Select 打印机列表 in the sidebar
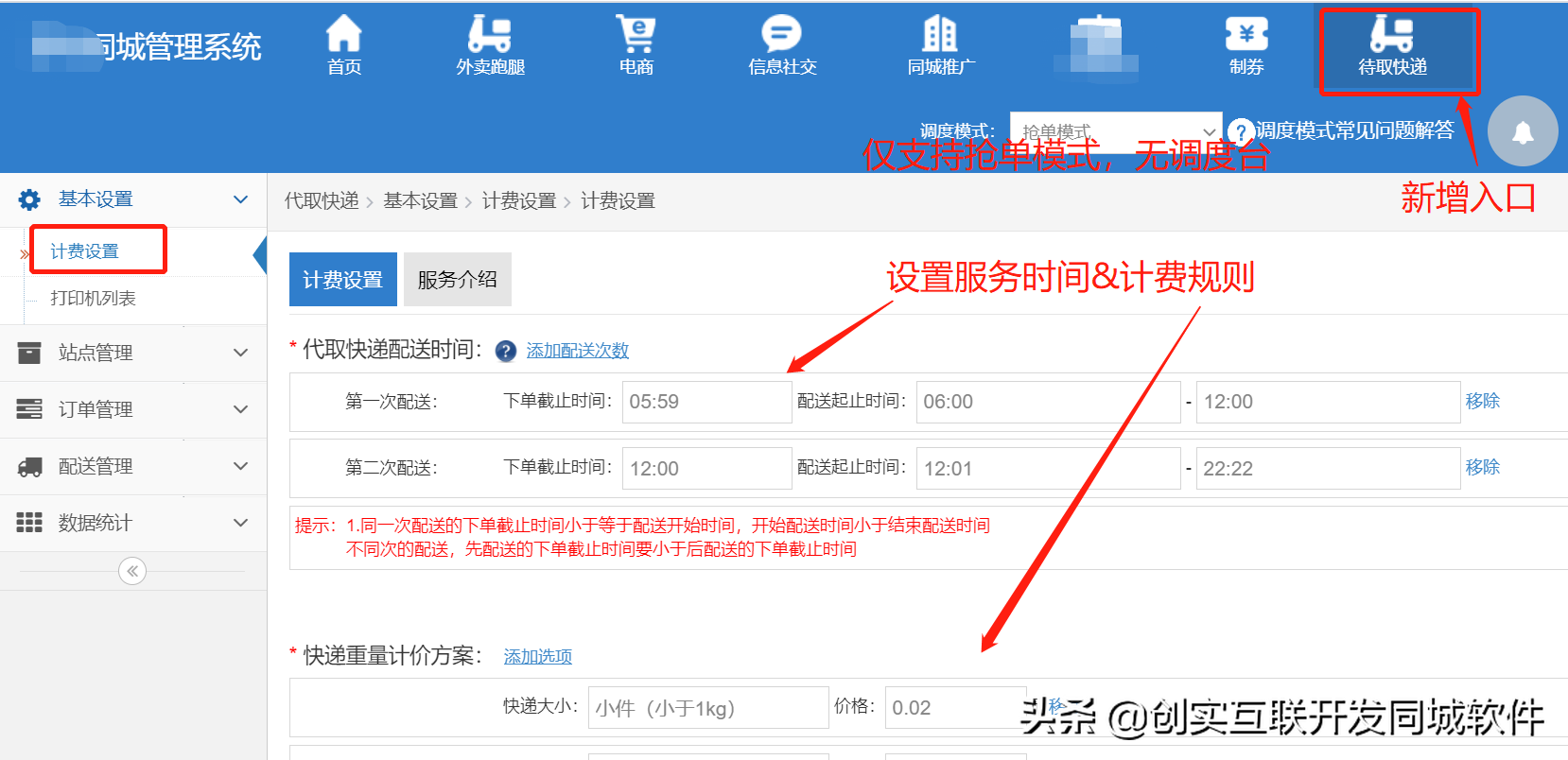Viewport: 1568px width, 760px height. 93,299
